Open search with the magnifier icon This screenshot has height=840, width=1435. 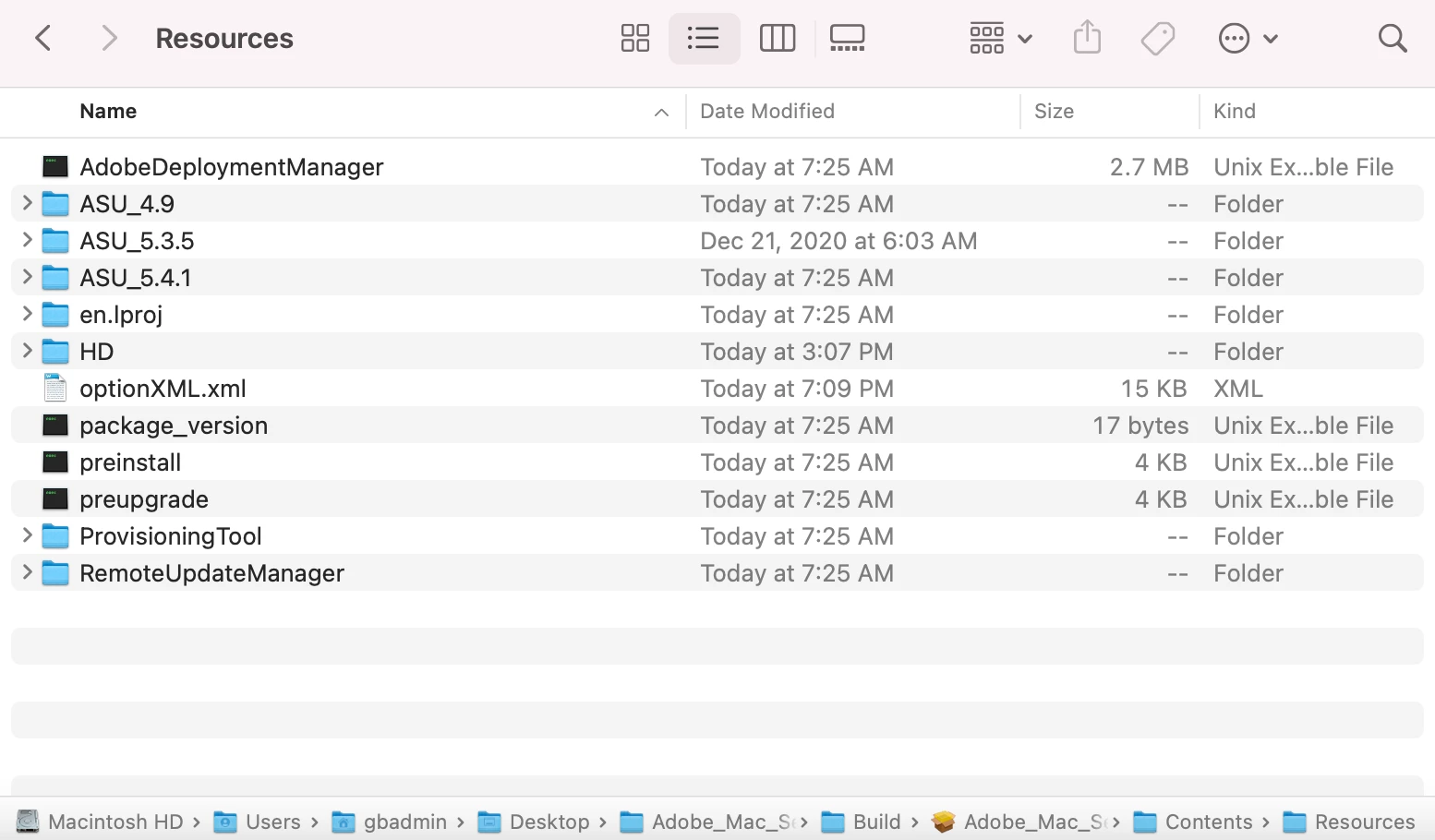1392,38
